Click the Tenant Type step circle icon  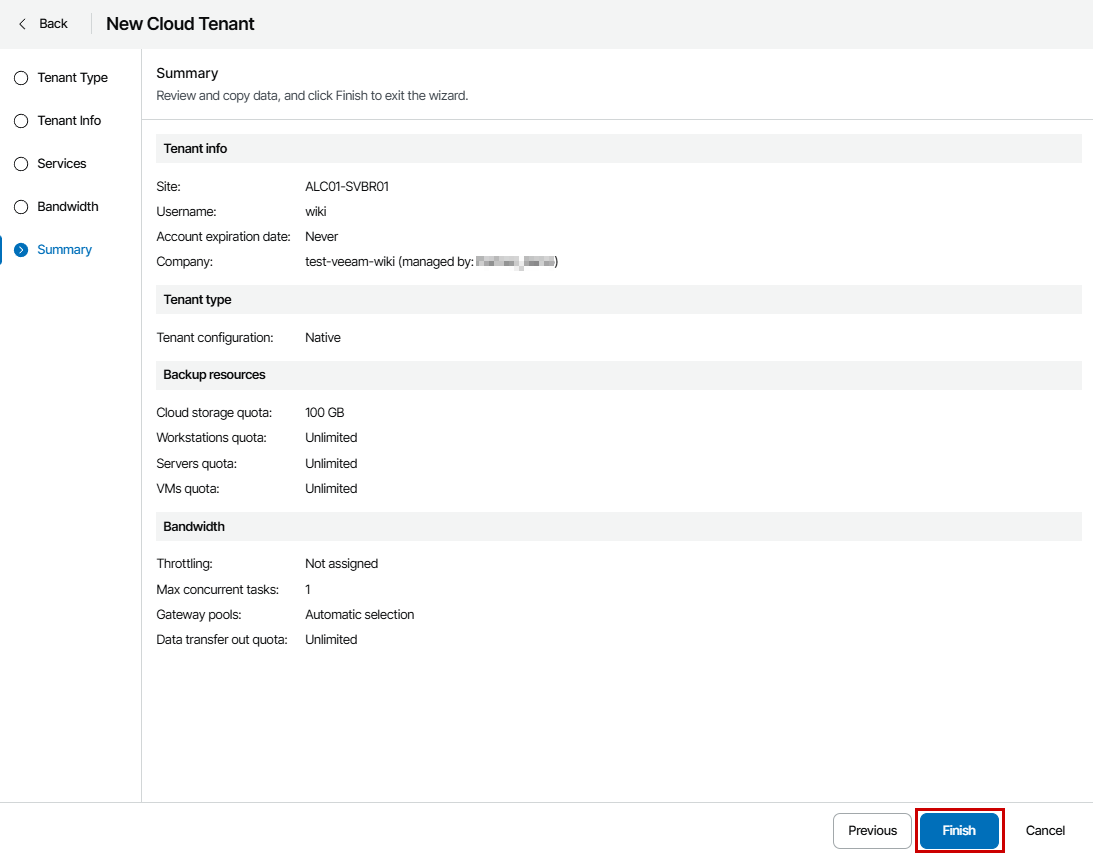(20, 77)
